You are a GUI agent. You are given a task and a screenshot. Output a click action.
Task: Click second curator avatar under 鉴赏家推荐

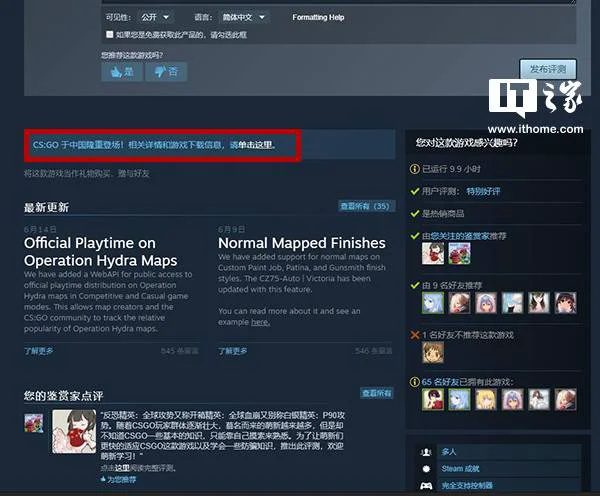459,253
